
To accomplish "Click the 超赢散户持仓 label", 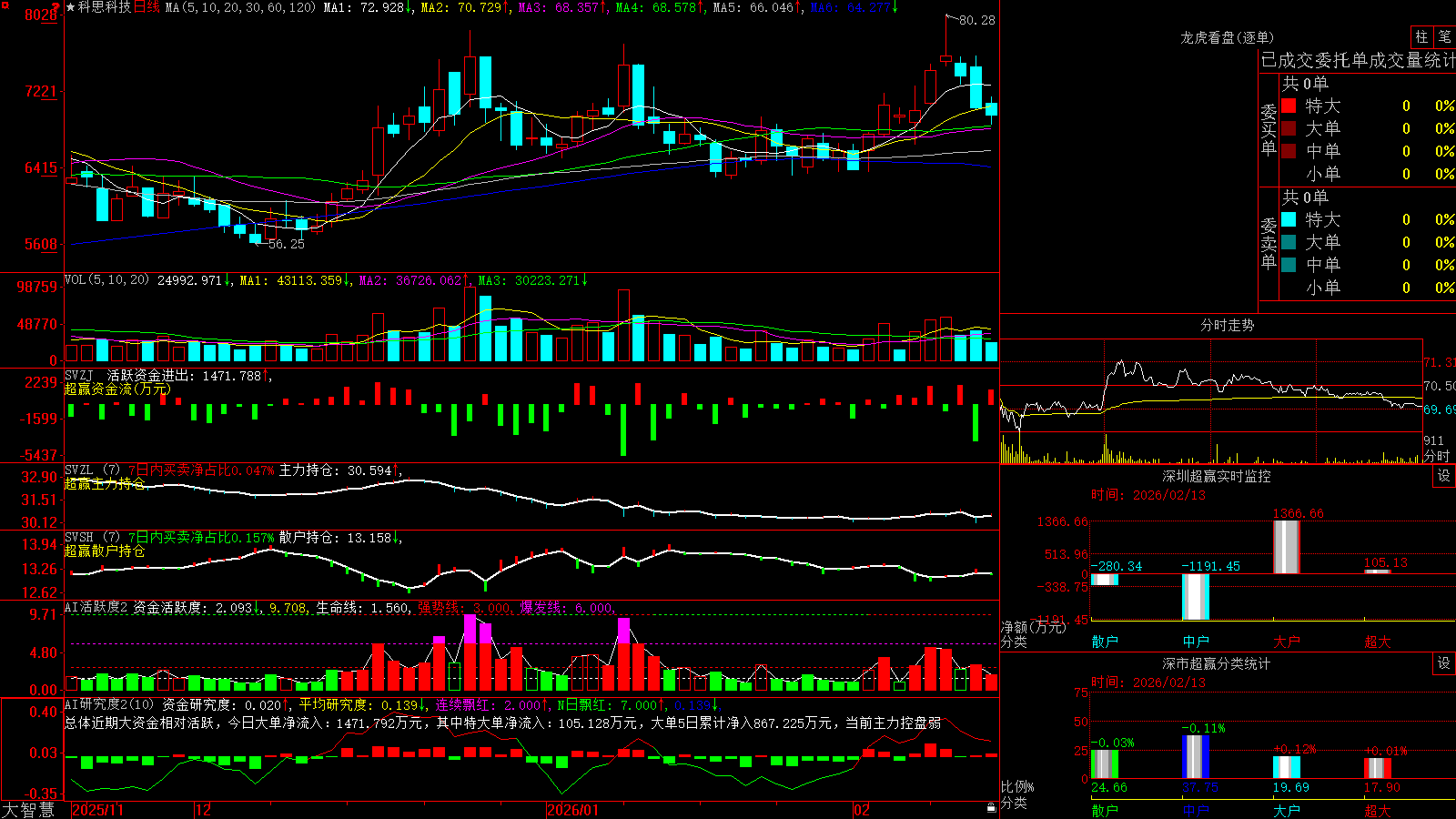I will (x=105, y=551).
